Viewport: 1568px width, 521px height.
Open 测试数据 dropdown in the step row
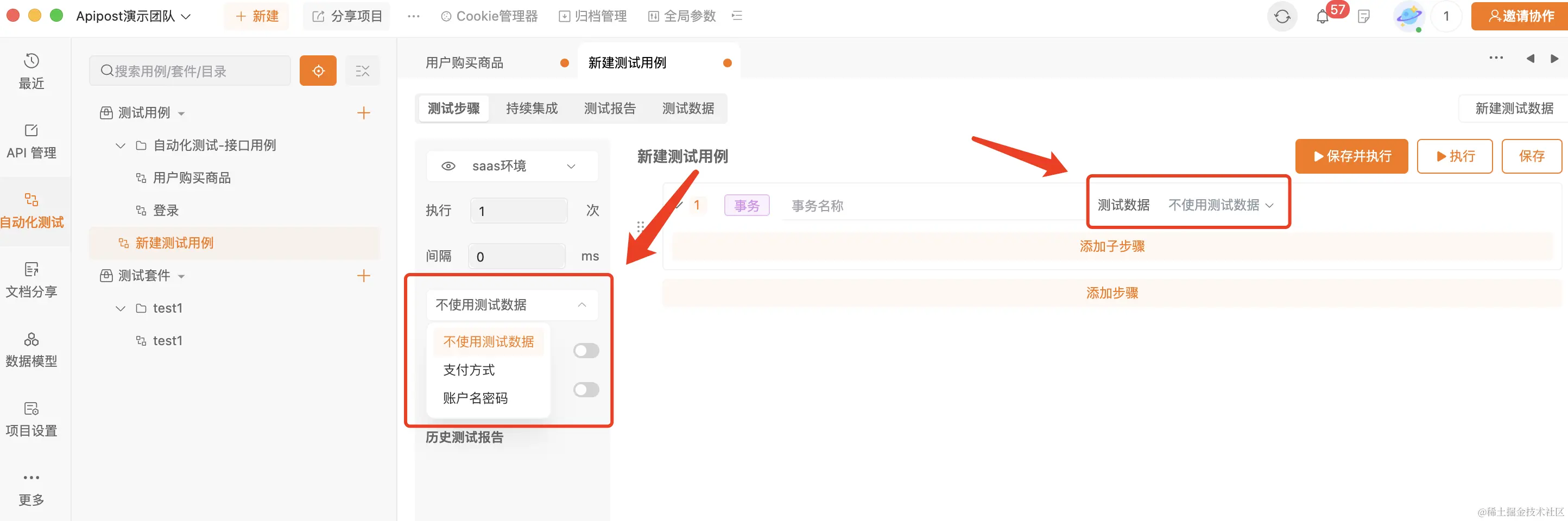tap(1221, 205)
